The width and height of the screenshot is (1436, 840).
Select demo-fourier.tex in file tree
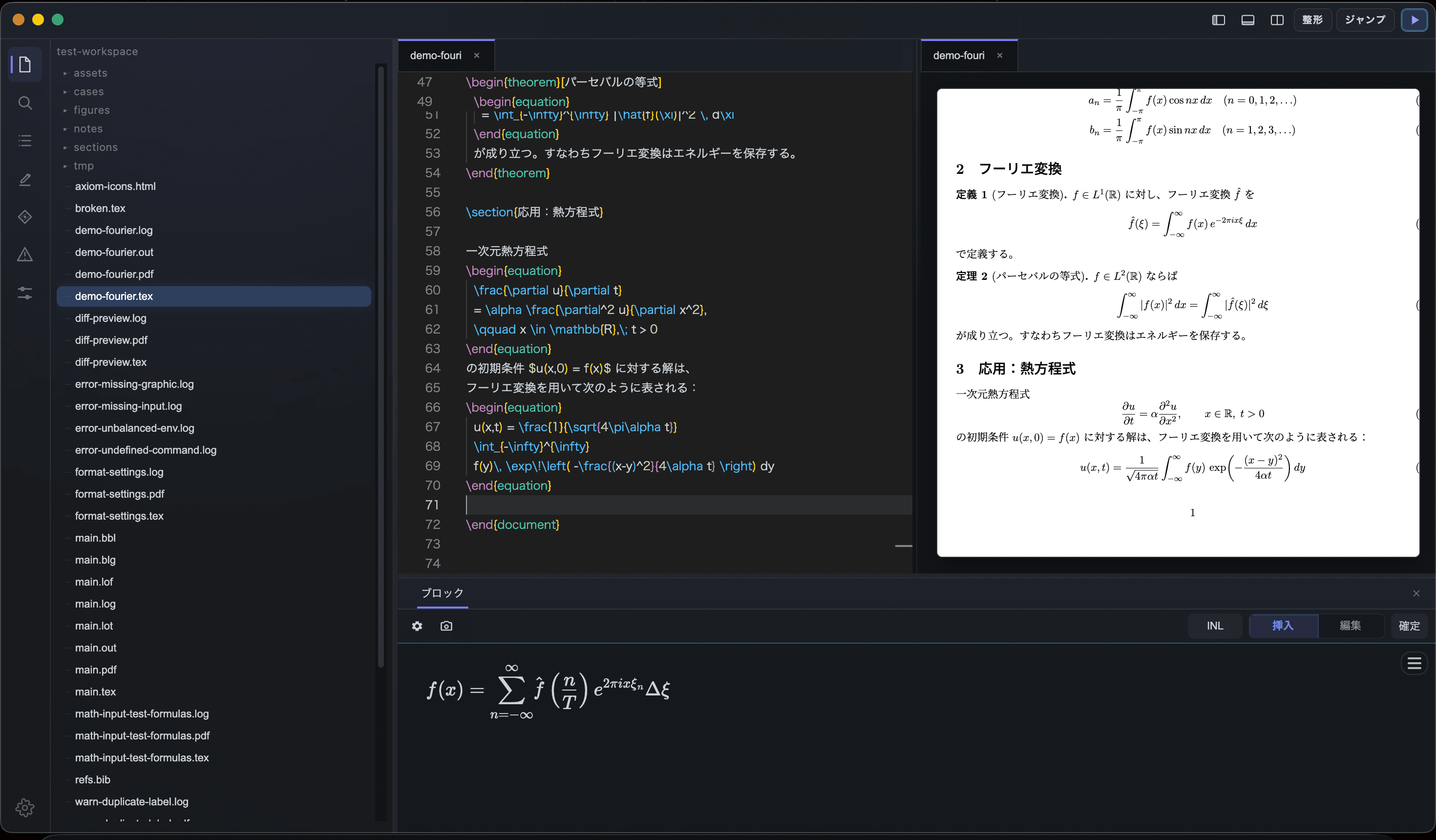214,296
